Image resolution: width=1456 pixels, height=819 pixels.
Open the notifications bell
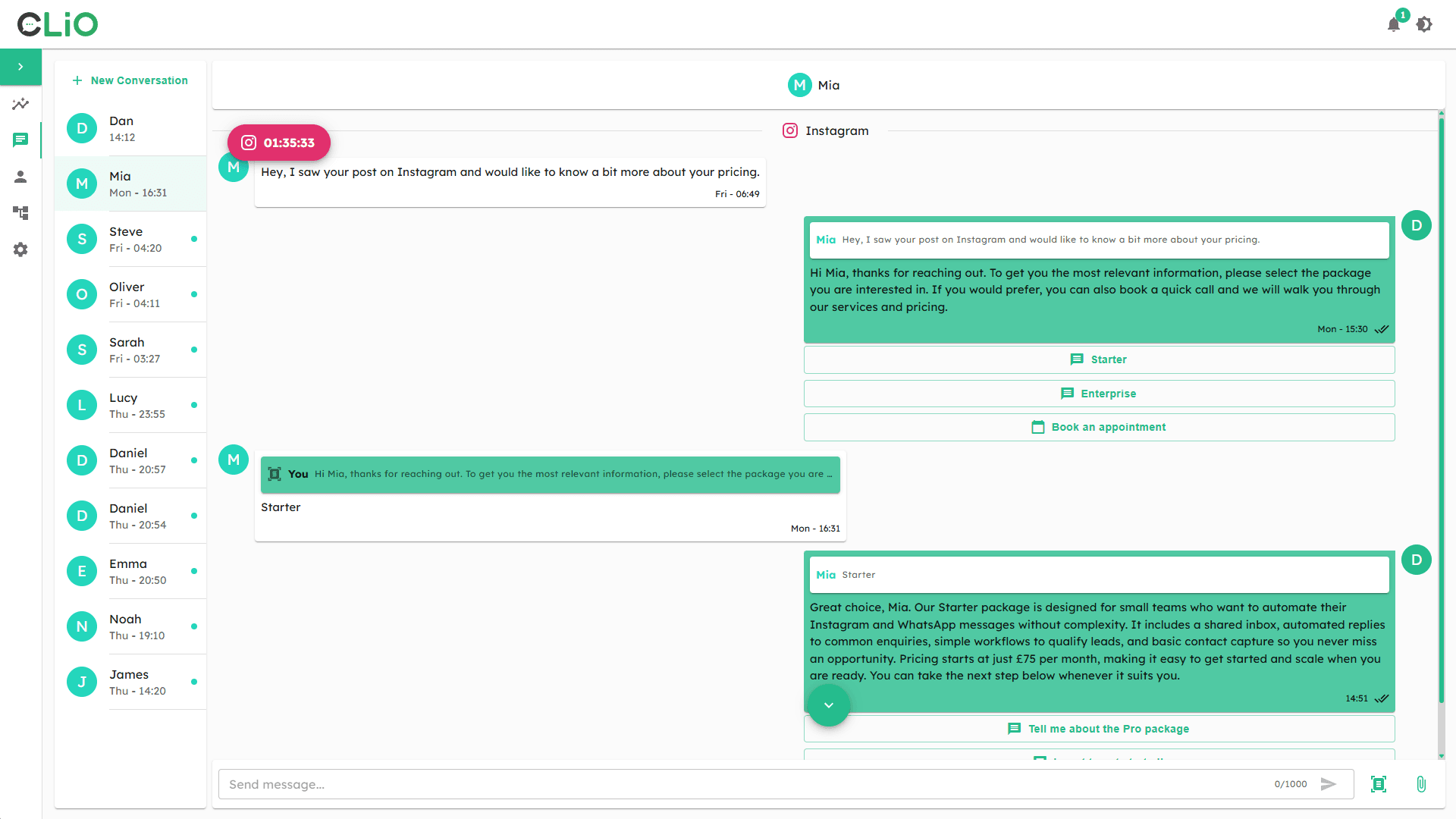[x=1394, y=24]
